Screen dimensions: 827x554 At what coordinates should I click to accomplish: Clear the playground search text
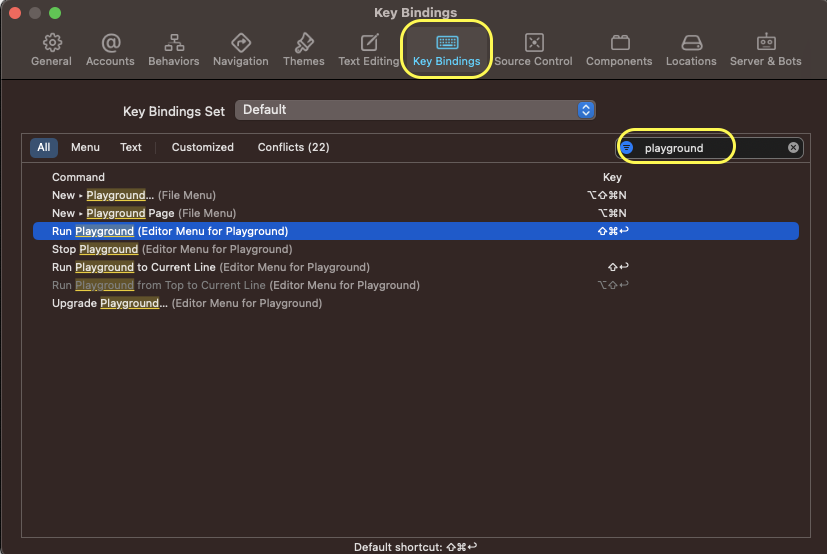pos(793,148)
